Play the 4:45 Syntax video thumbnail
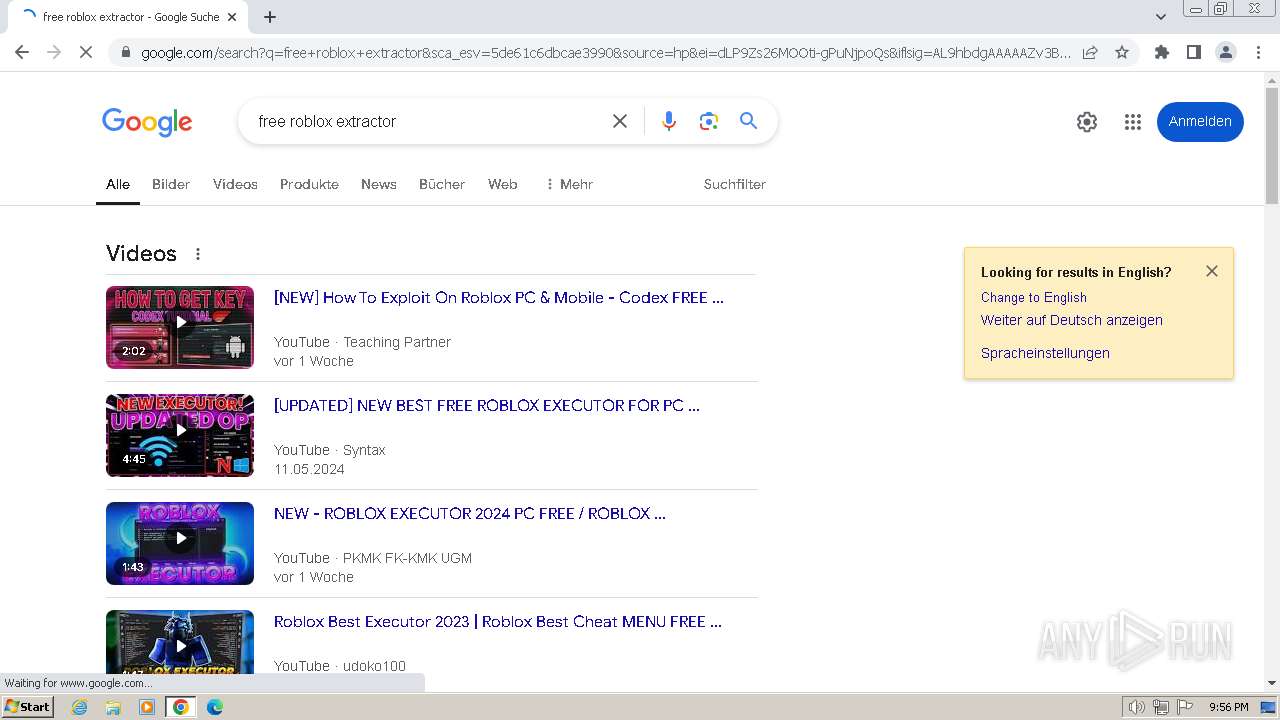The height and width of the screenshot is (720, 1280). click(x=180, y=435)
